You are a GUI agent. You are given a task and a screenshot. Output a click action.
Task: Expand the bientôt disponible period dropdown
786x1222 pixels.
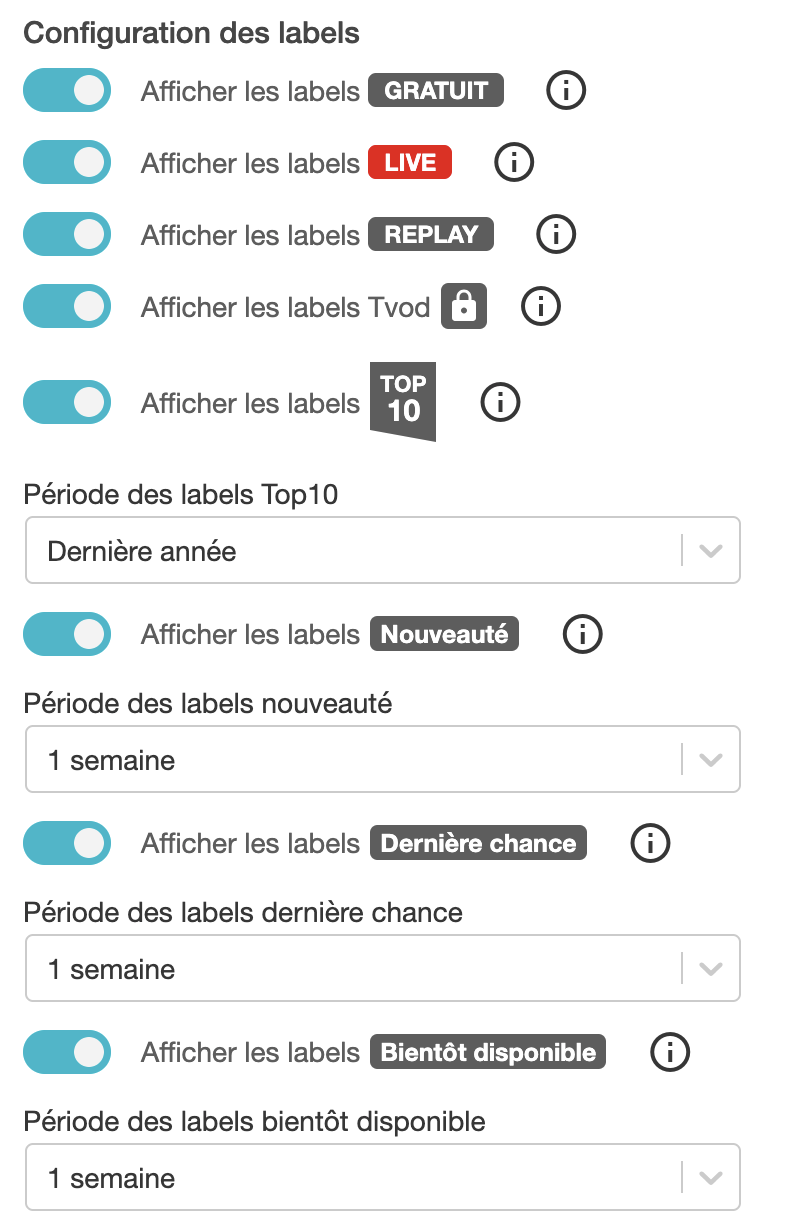[382, 1178]
